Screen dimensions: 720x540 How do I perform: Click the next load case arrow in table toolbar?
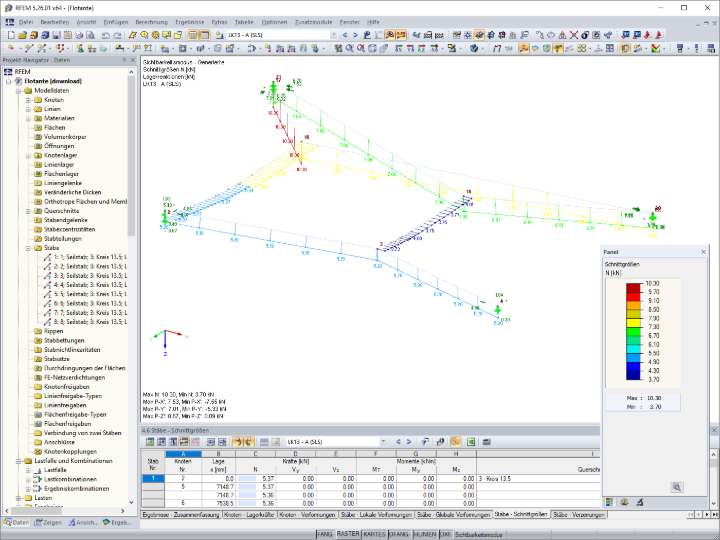point(409,442)
